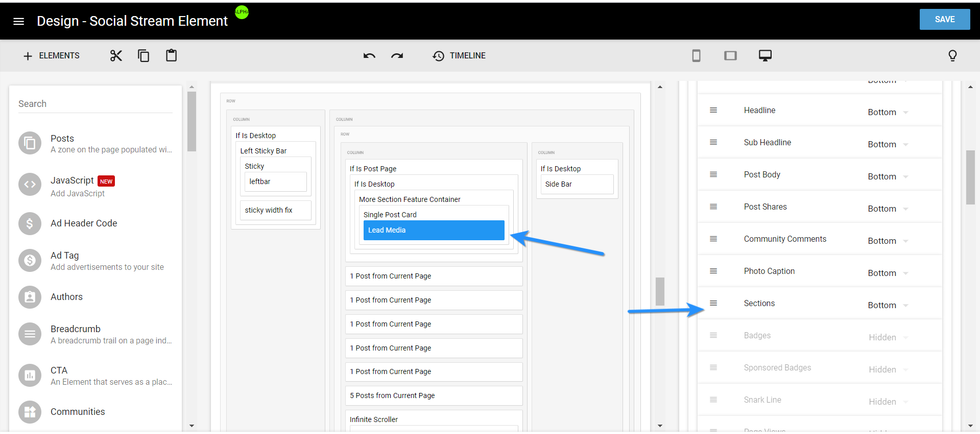
Task: Click the paste clipboard icon
Action: 171,56
